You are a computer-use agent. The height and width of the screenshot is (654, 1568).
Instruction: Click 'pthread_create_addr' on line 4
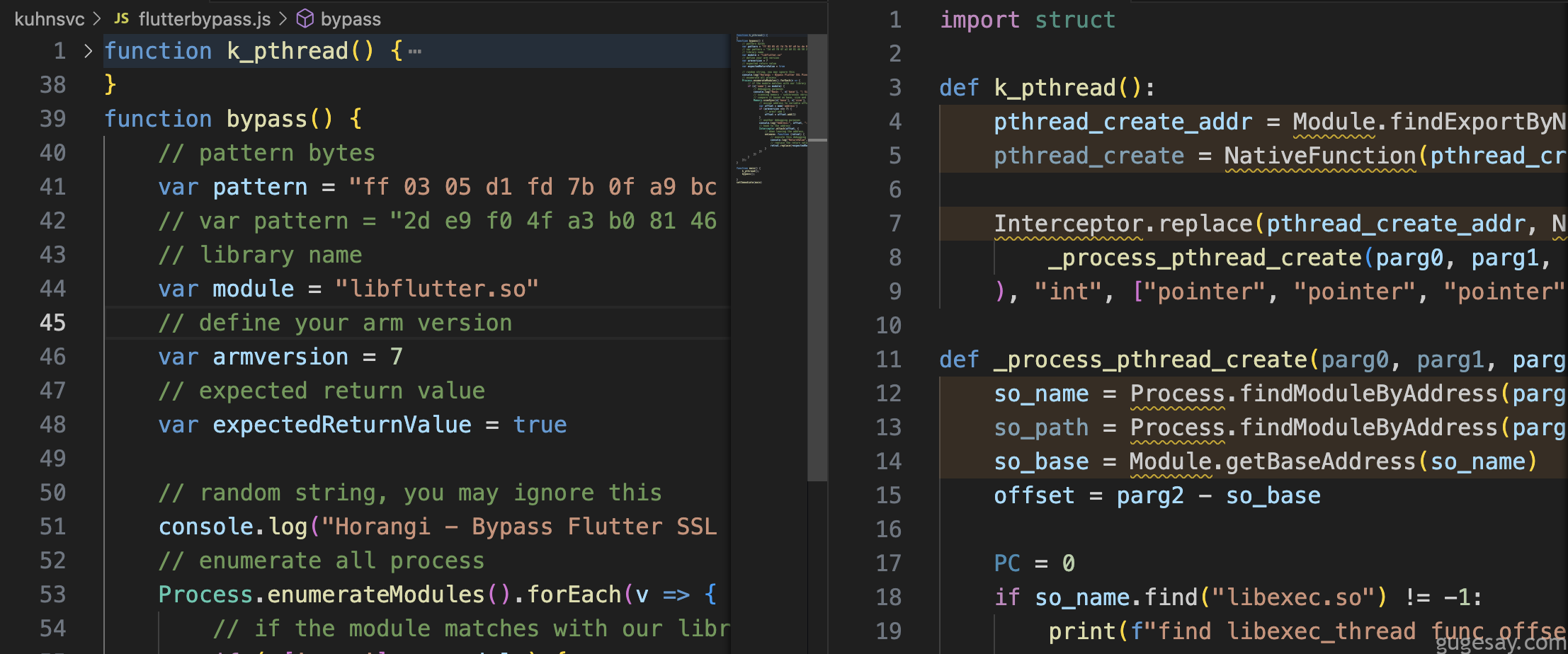click(x=1123, y=122)
